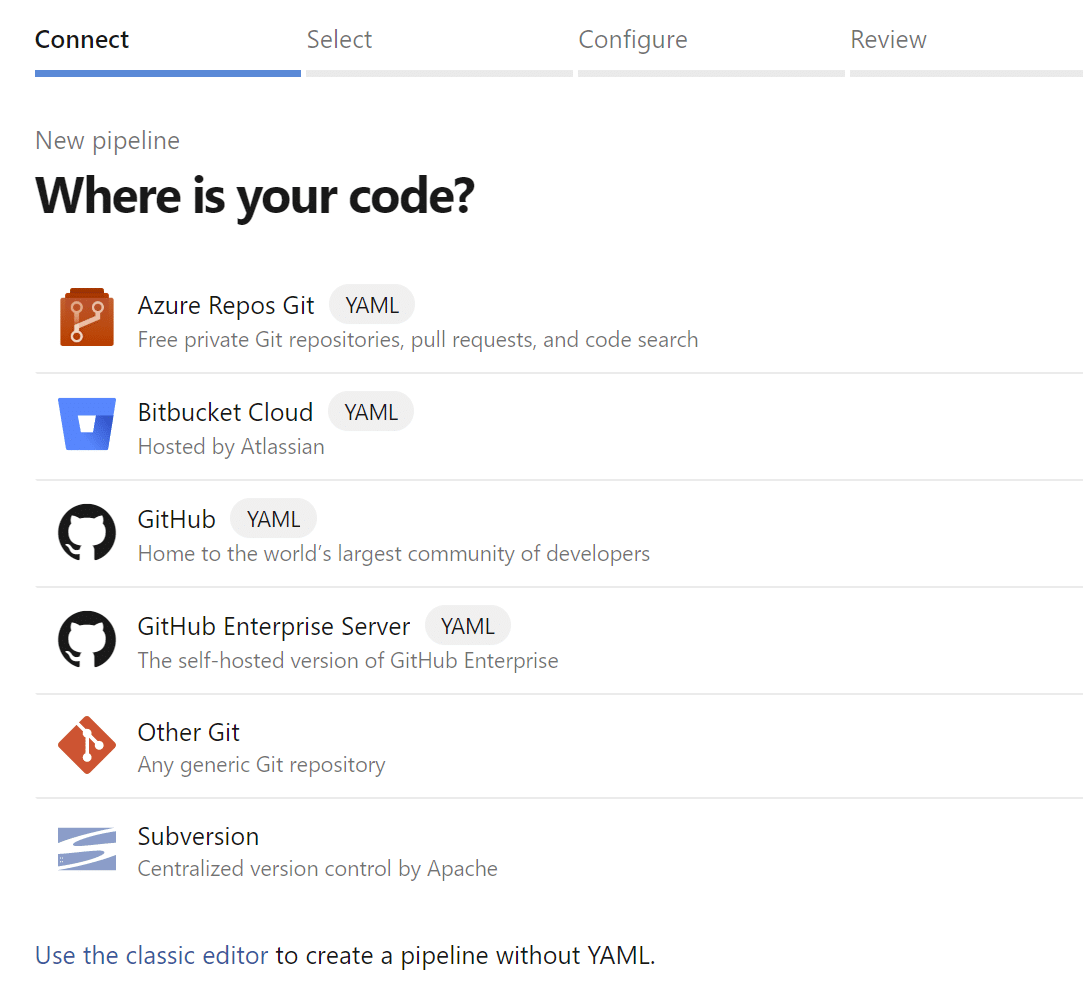The image size is (1083, 1007).
Task: Select GitHub Enterprise Server title
Action: (274, 626)
